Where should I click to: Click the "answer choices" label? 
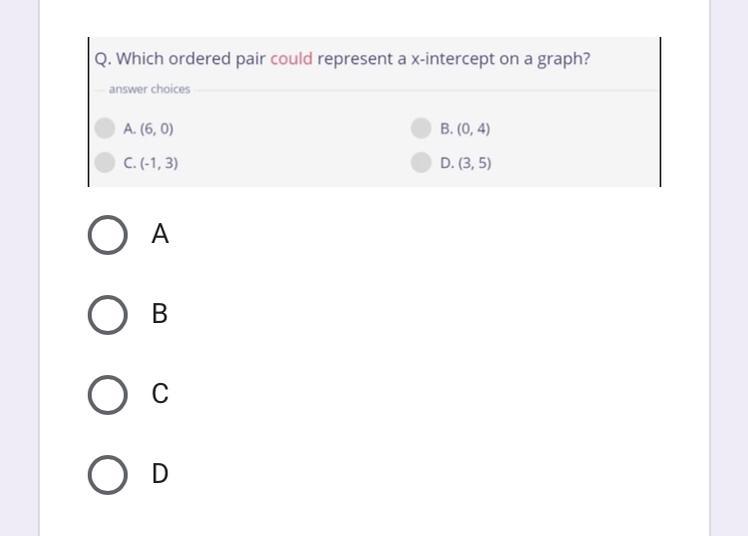[149, 89]
